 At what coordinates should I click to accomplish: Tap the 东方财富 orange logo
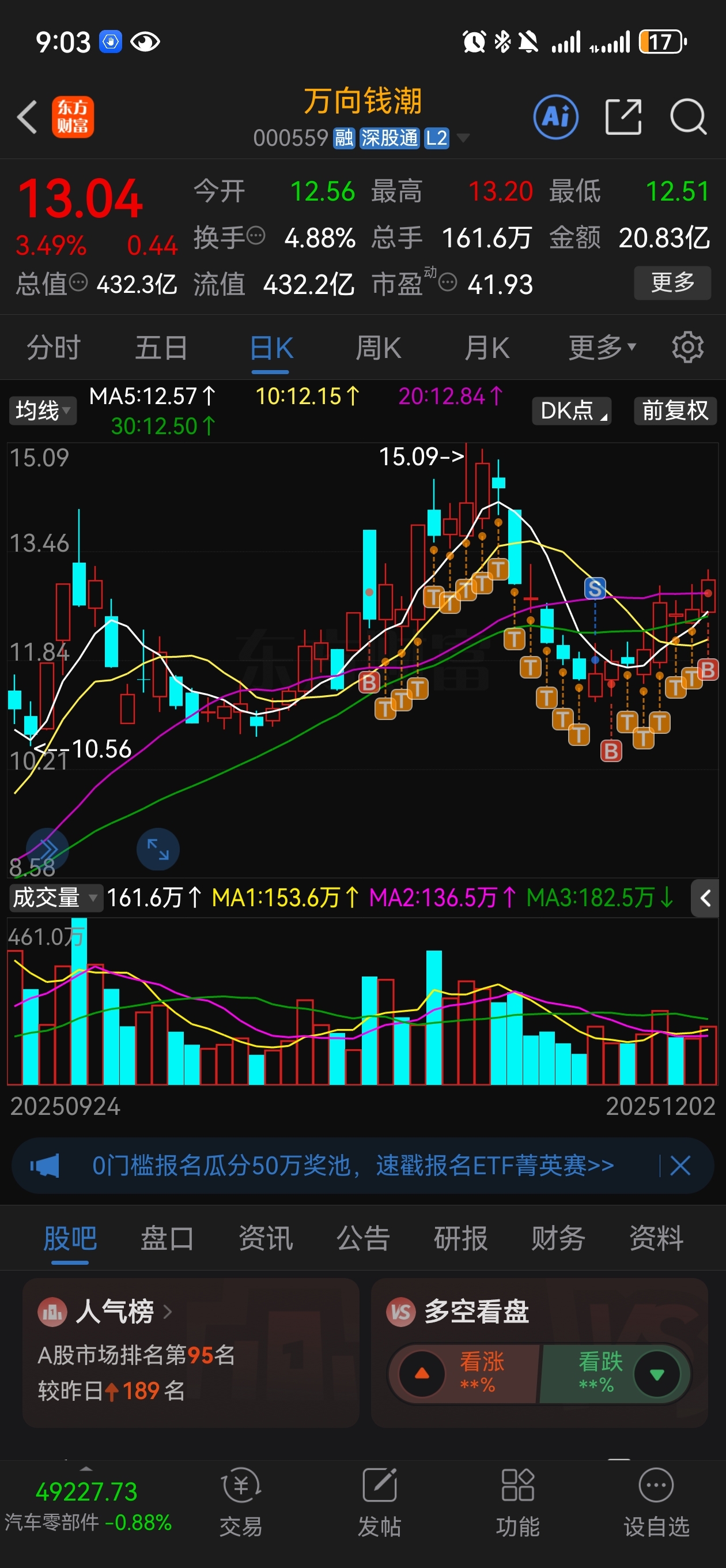click(x=73, y=117)
